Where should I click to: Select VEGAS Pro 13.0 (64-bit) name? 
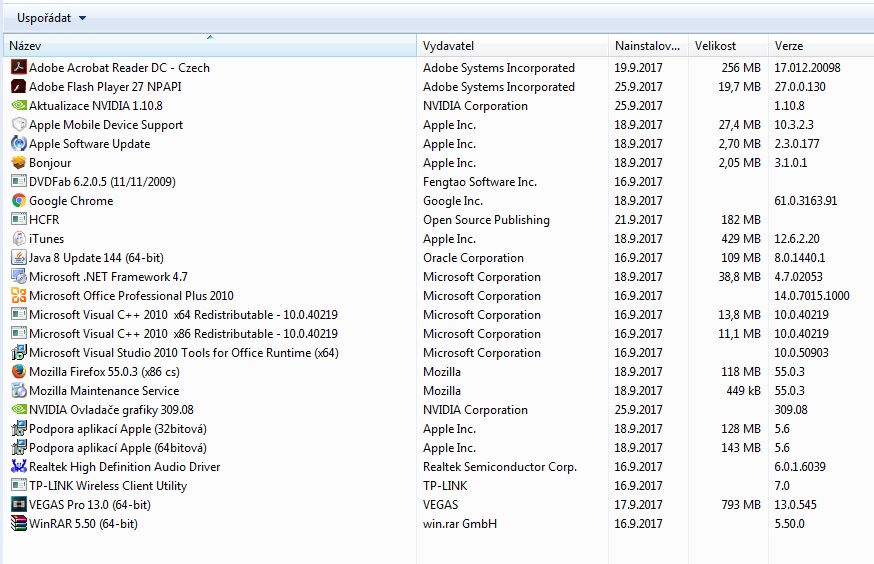click(90, 504)
